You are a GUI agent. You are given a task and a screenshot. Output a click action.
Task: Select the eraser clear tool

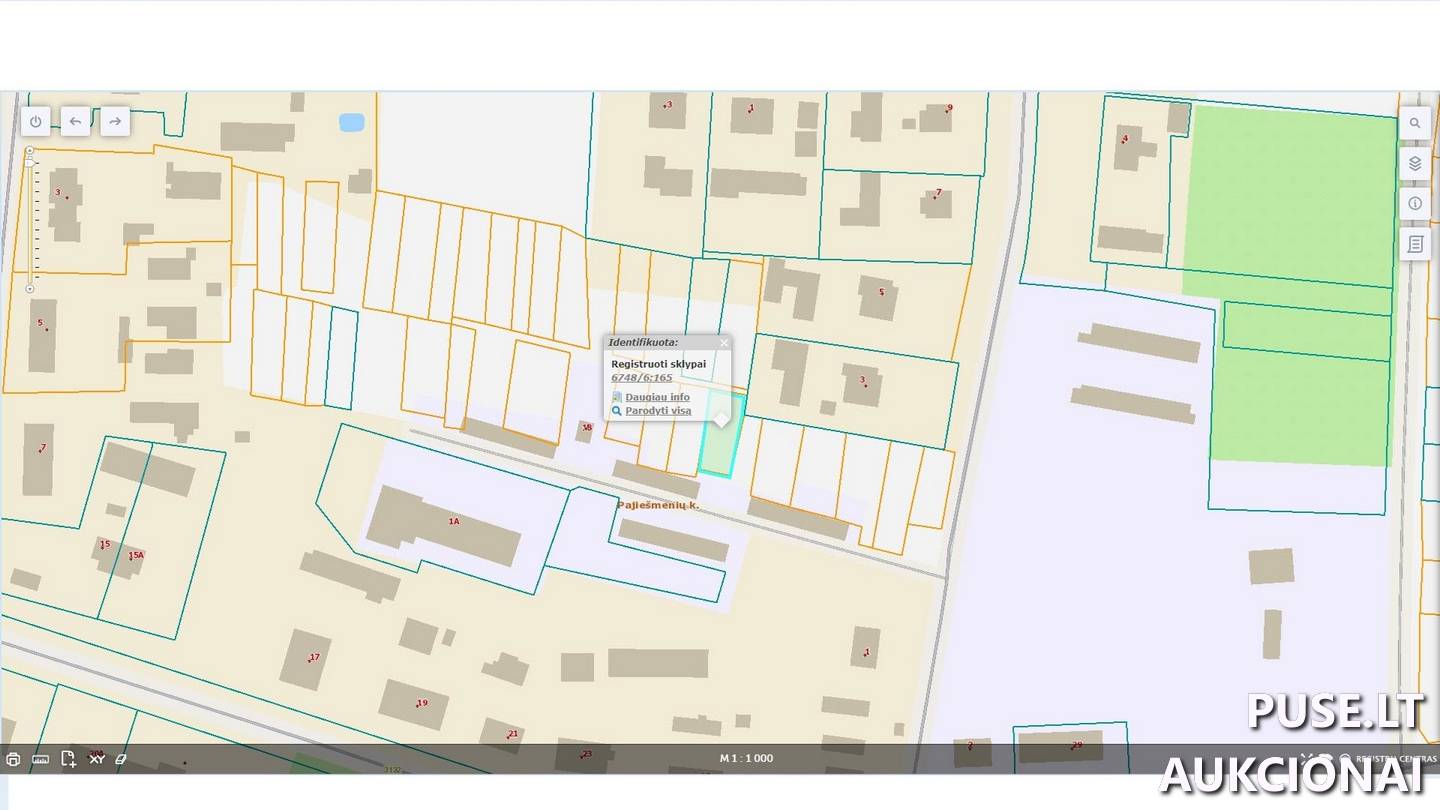(122, 759)
